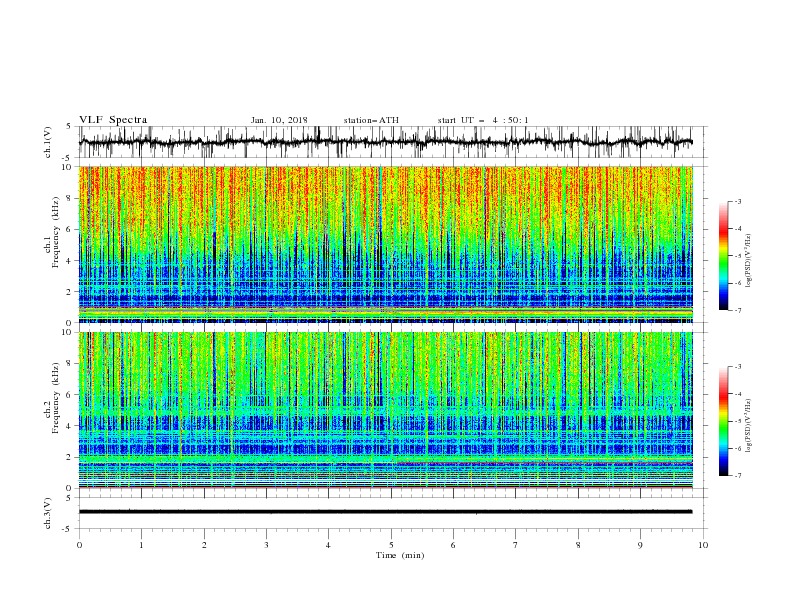This screenshot has height=612, width=792.
Task: Click the VLF Spectra plot title
Action: click(113, 120)
